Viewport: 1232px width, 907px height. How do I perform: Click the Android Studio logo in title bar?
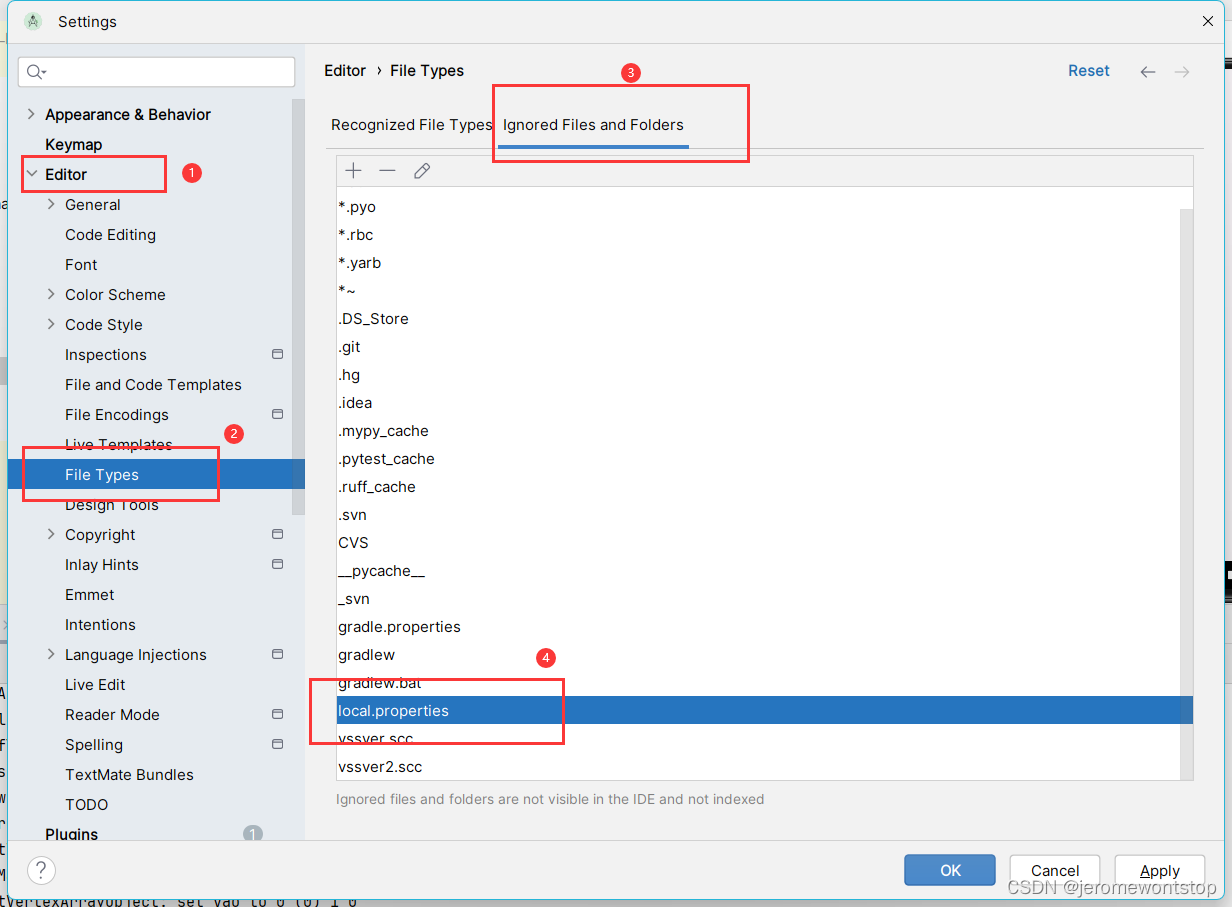click(x=34, y=20)
